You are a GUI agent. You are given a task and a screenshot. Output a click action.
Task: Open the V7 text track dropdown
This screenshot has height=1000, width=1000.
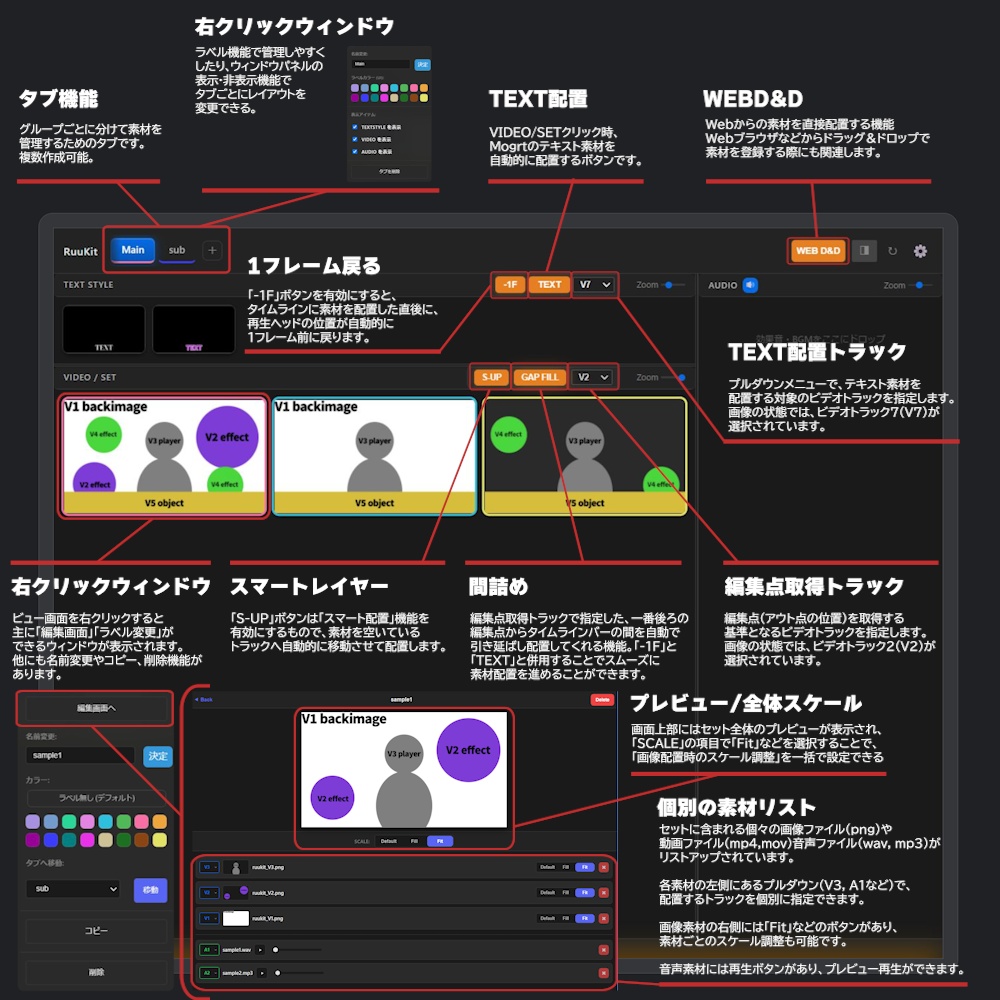pyautogui.click(x=593, y=284)
